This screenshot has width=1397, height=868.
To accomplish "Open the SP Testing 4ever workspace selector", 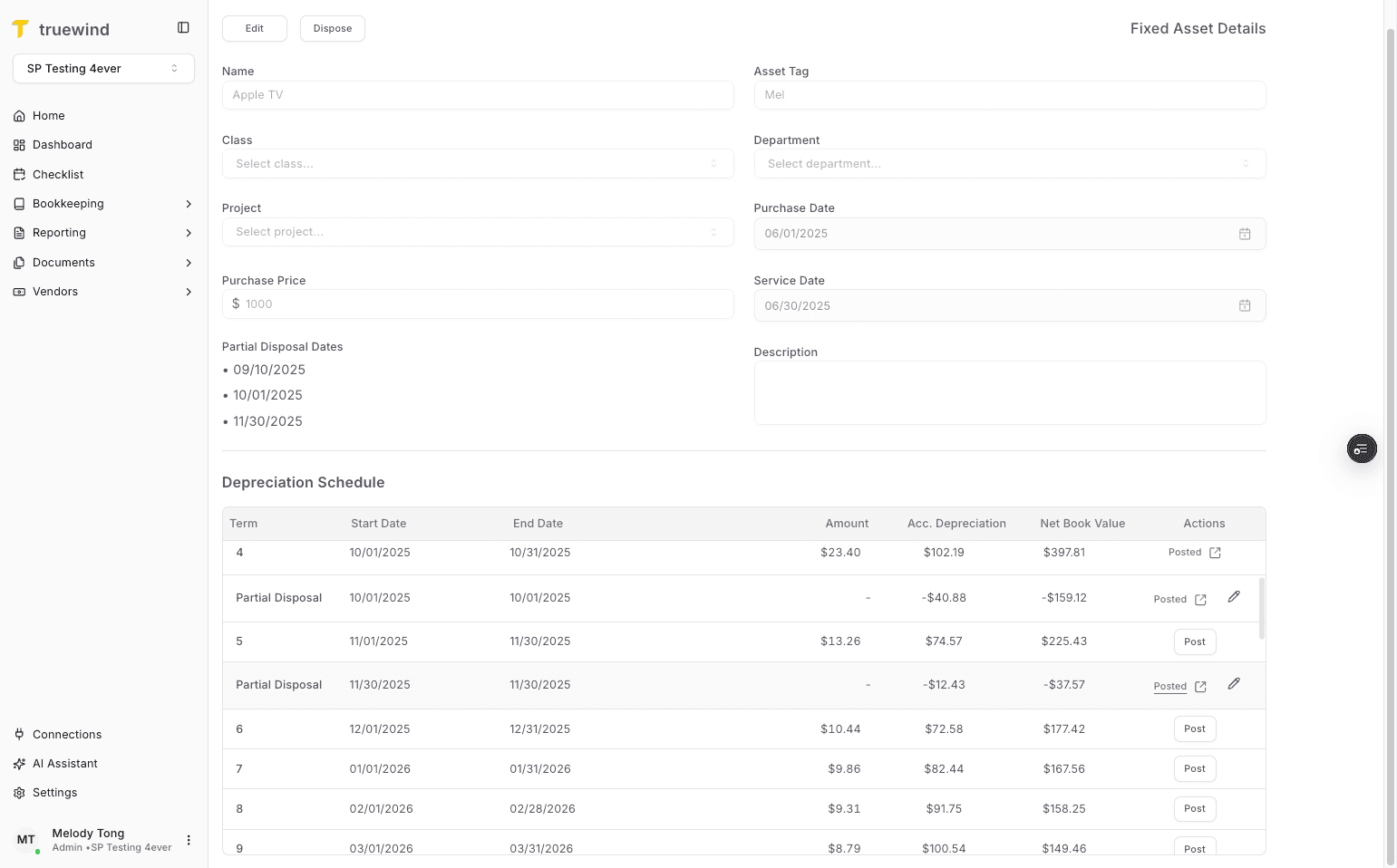I will pos(103,68).
